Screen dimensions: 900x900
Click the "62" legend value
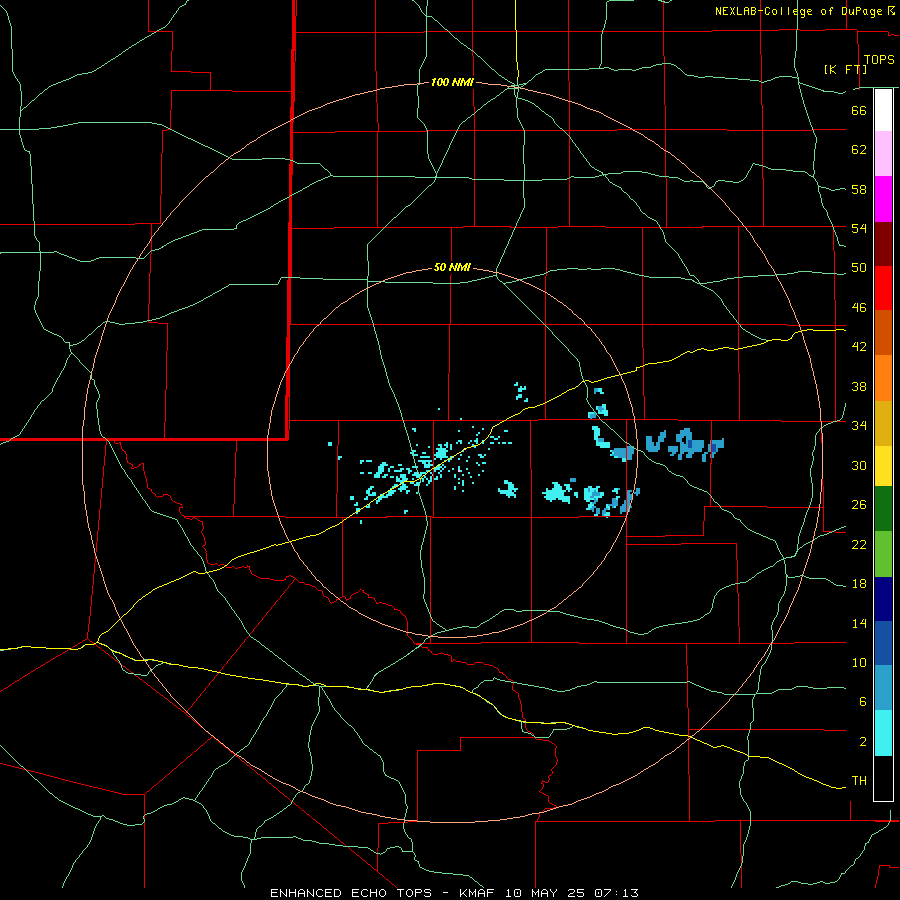pyautogui.click(x=859, y=150)
